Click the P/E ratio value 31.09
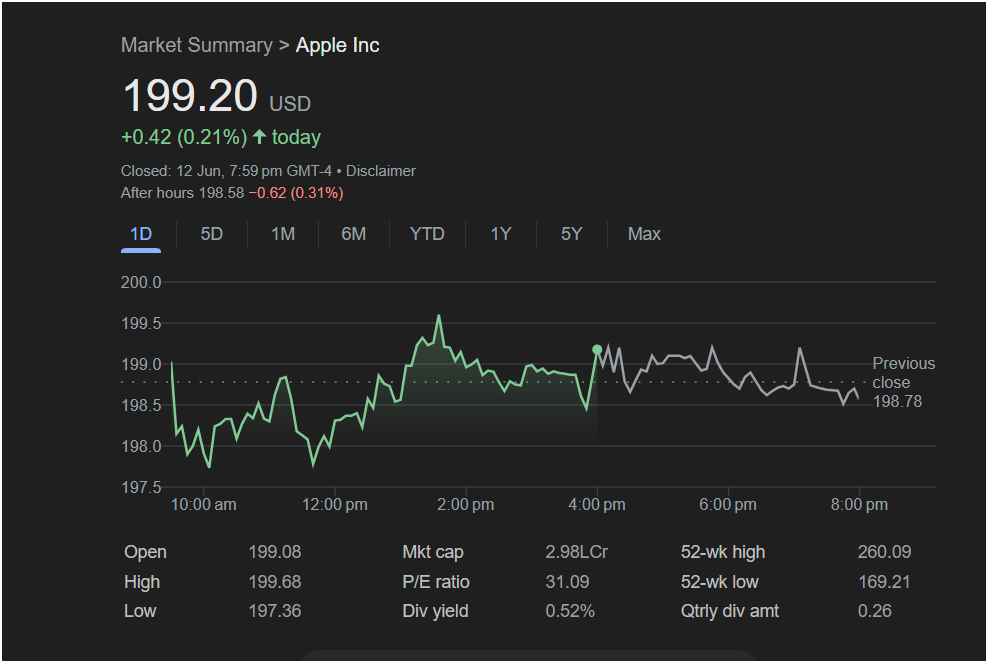Viewport: 988px width, 663px height. pyautogui.click(x=567, y=582)
